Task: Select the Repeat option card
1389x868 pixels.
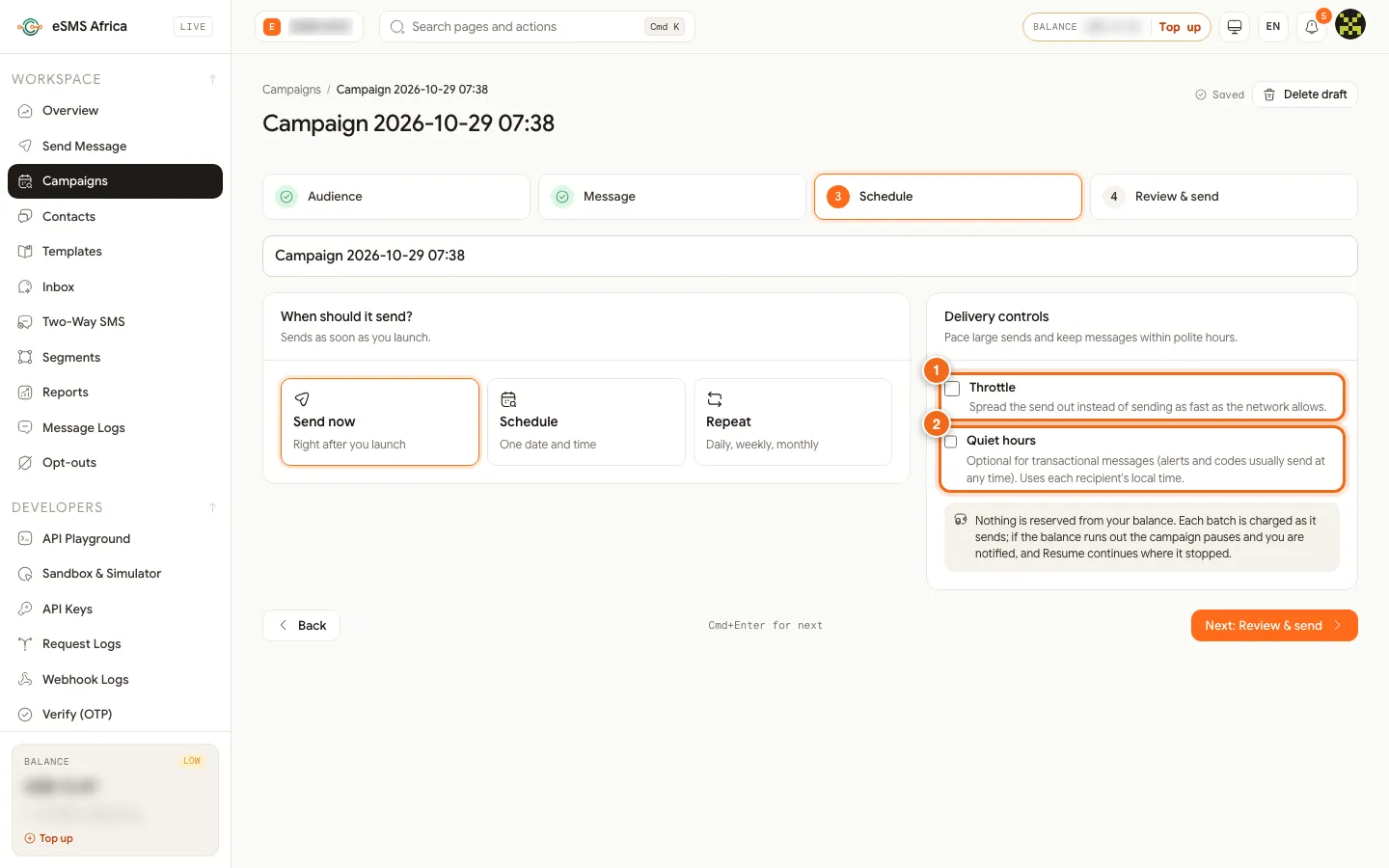Action: tap(793, 421)
